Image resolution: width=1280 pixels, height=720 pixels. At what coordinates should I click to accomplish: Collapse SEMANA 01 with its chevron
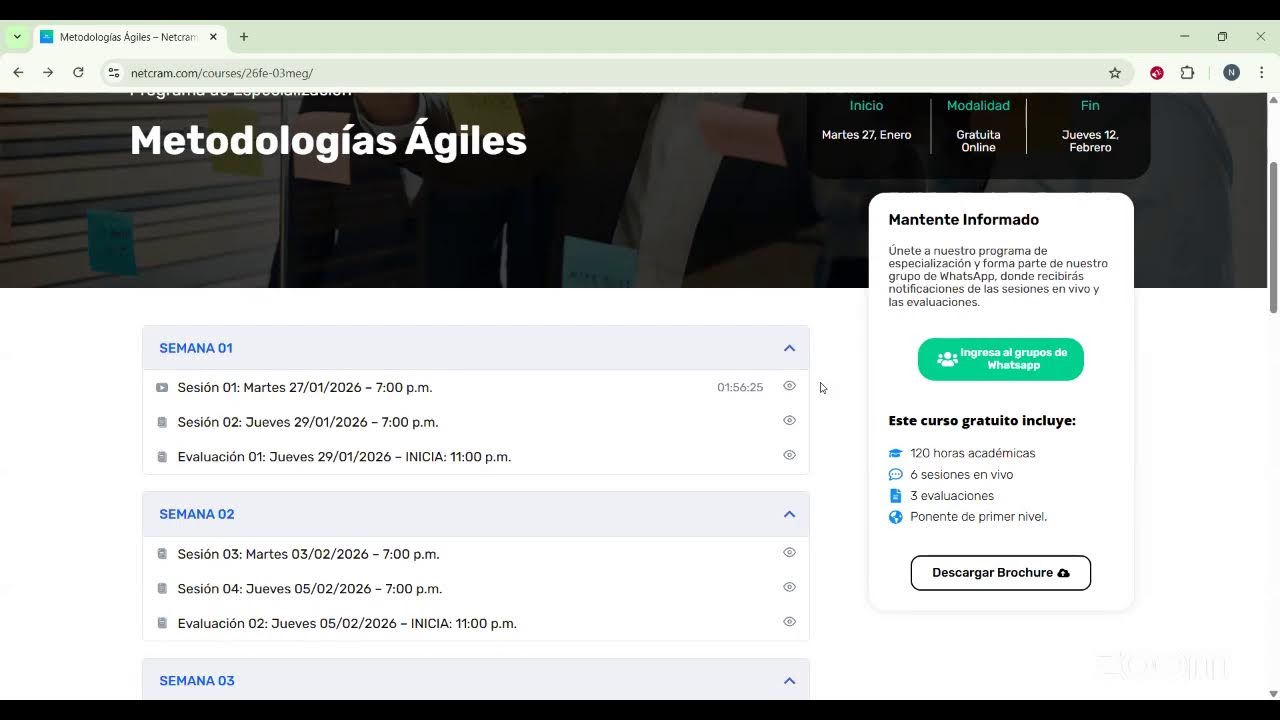coord(789,348)
